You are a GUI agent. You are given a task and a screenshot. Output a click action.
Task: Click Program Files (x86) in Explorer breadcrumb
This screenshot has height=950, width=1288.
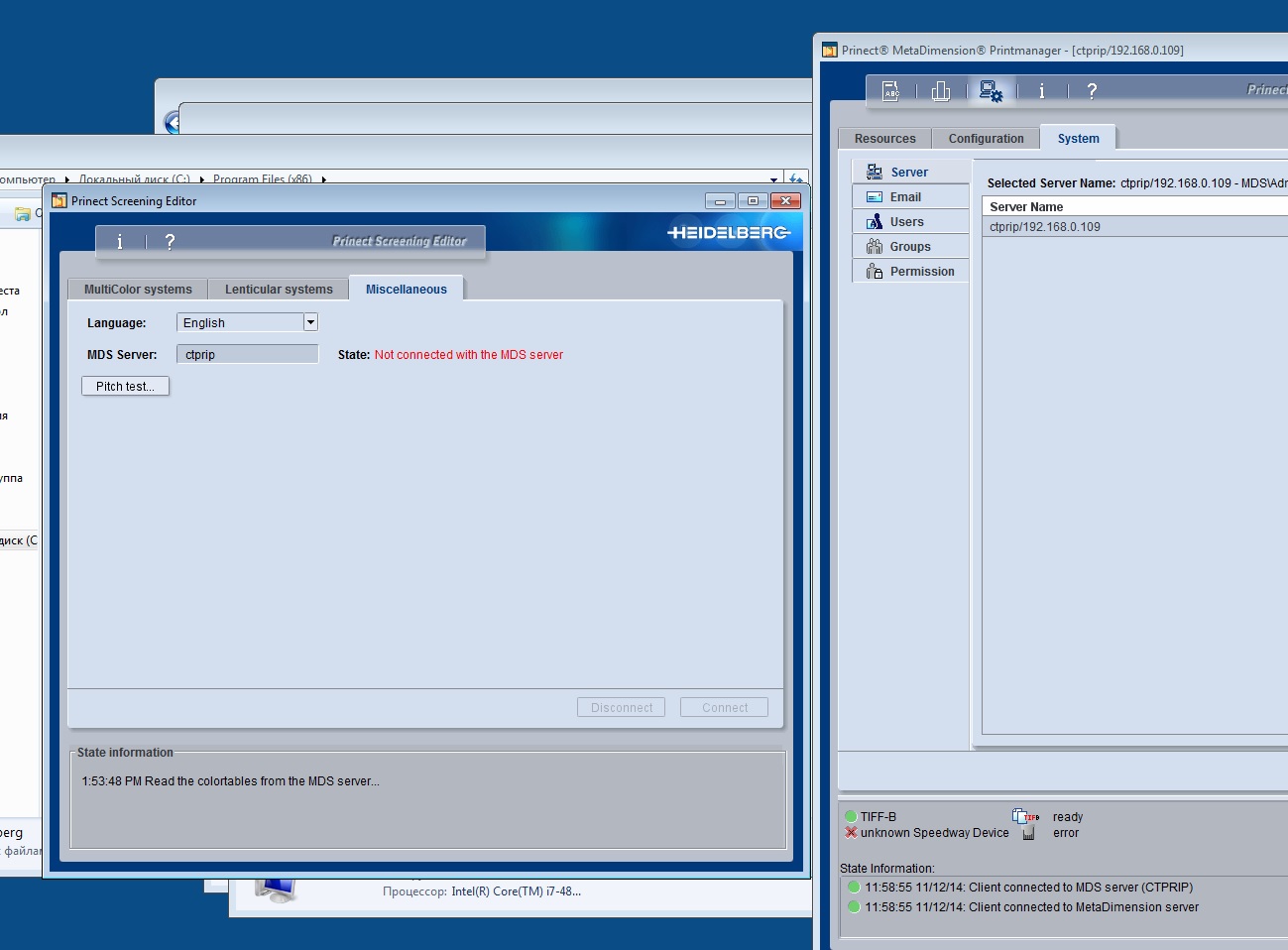tap(262, 179)
